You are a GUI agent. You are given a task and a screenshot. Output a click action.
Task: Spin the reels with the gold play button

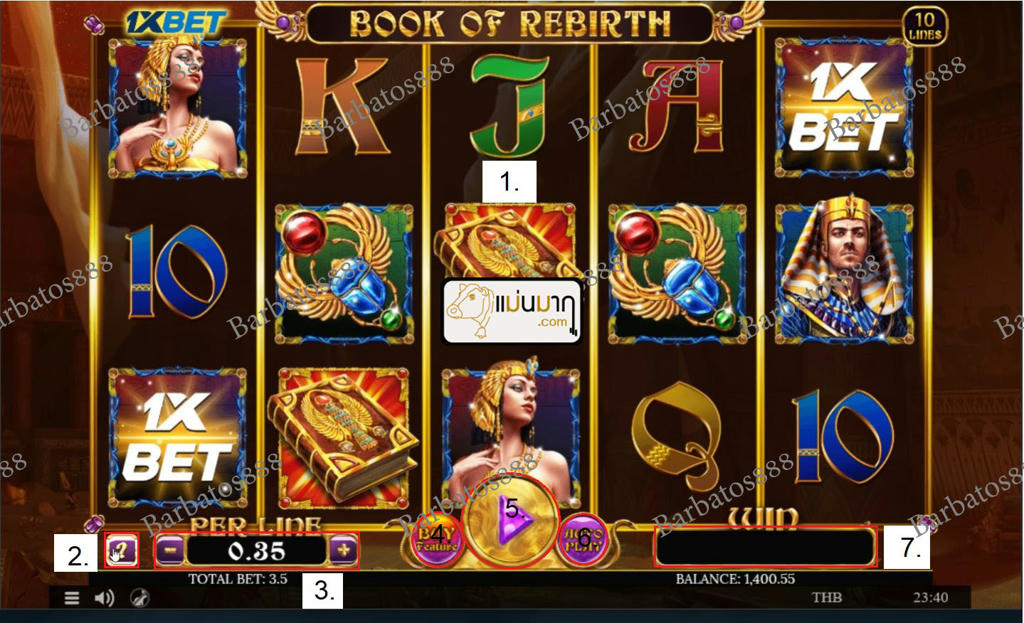pos(510,520)
